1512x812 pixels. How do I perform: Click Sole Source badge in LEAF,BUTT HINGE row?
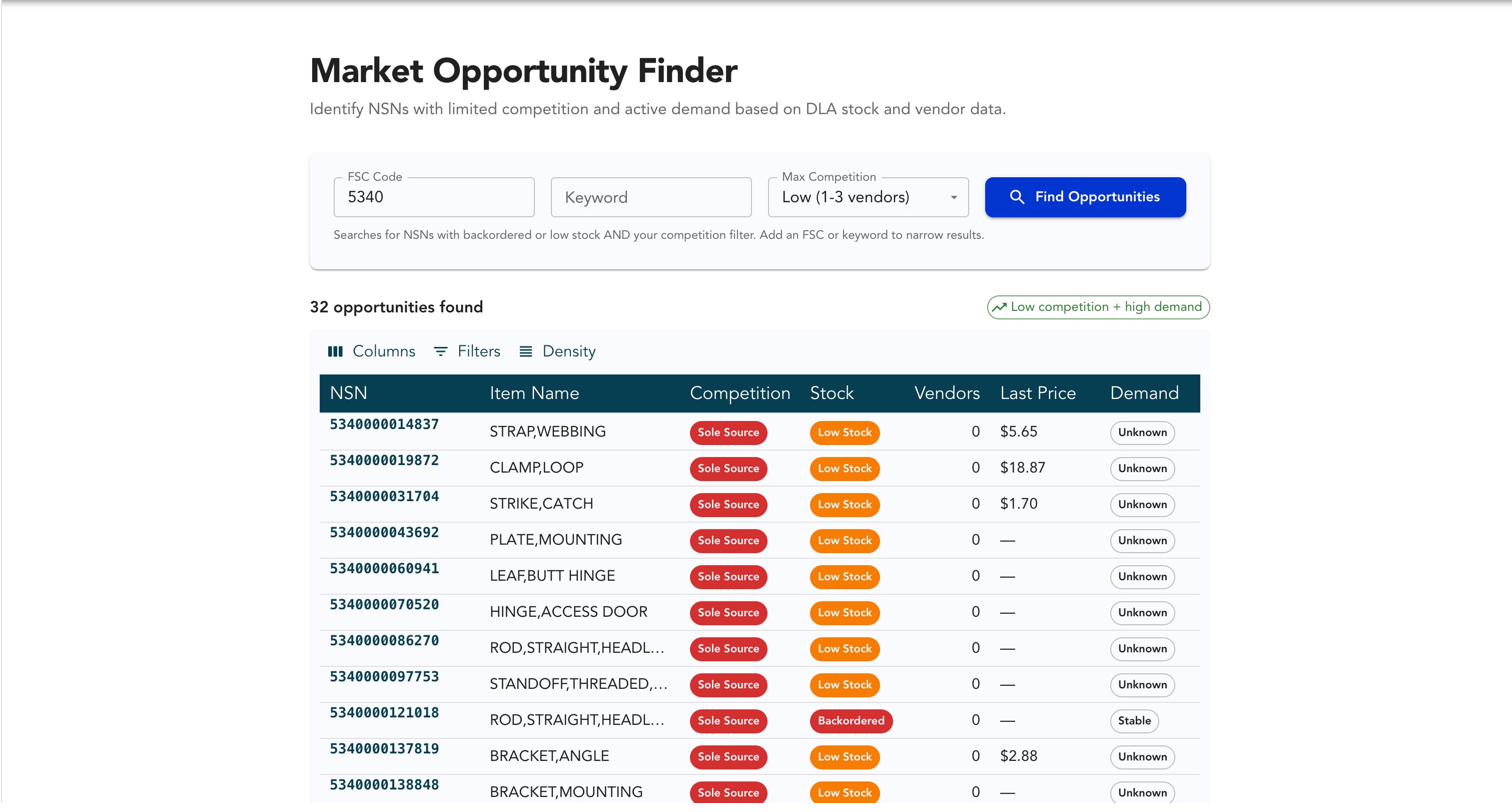[728, 577]
